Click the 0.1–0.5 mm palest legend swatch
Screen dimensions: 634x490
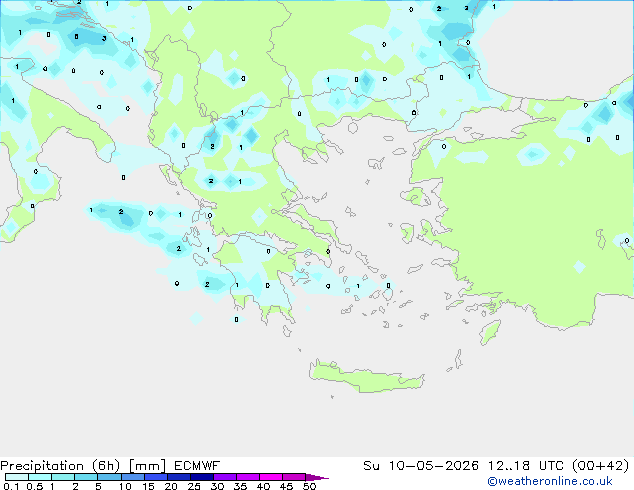pos(17,477)
